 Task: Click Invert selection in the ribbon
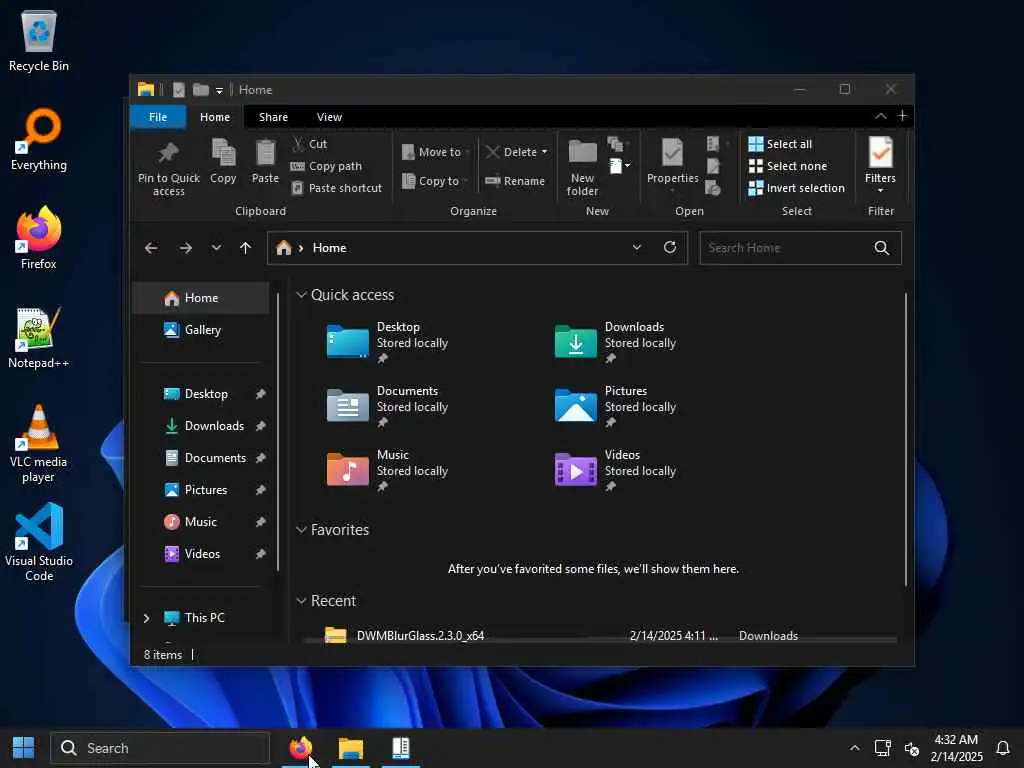coord(796,188)
